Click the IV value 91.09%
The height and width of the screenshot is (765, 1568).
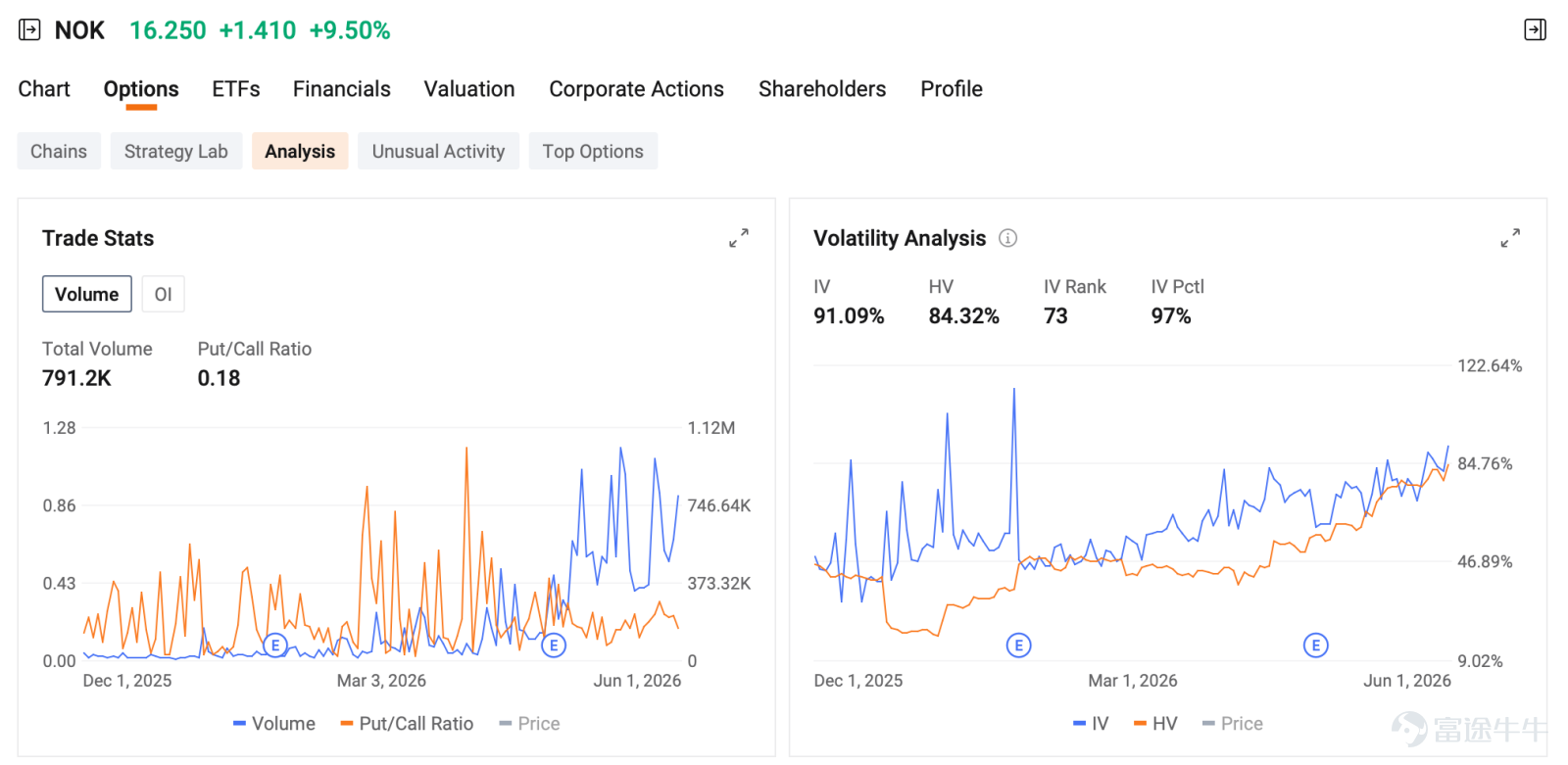[849, 316]
